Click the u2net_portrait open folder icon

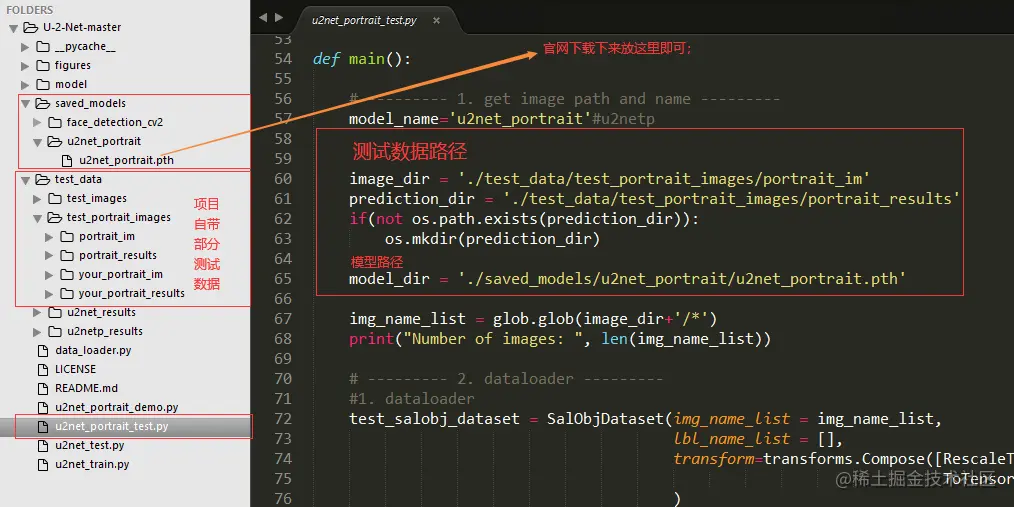pos(55,142)
